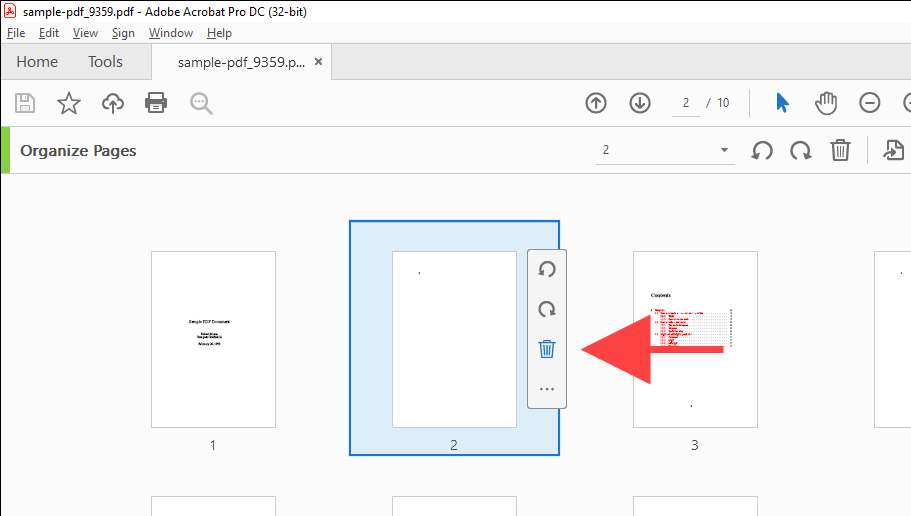Select the page 3 Contents thumbnail

coord(695,339)
